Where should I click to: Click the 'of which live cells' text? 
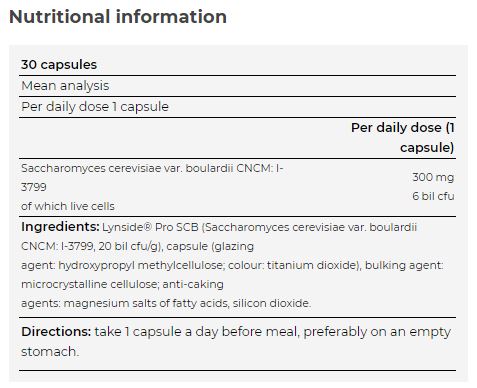68,206
